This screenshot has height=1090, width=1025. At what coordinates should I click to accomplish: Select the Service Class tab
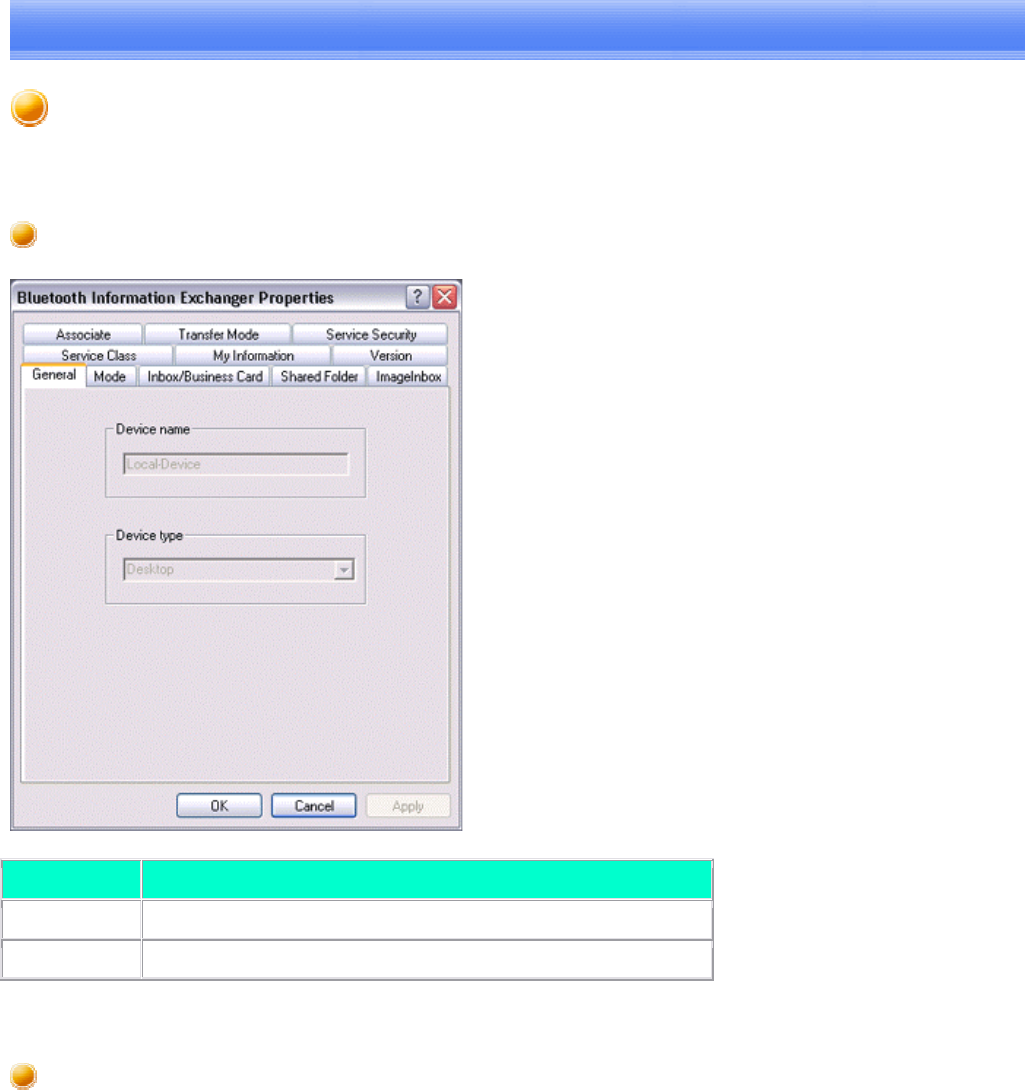[x=98, y=355]
